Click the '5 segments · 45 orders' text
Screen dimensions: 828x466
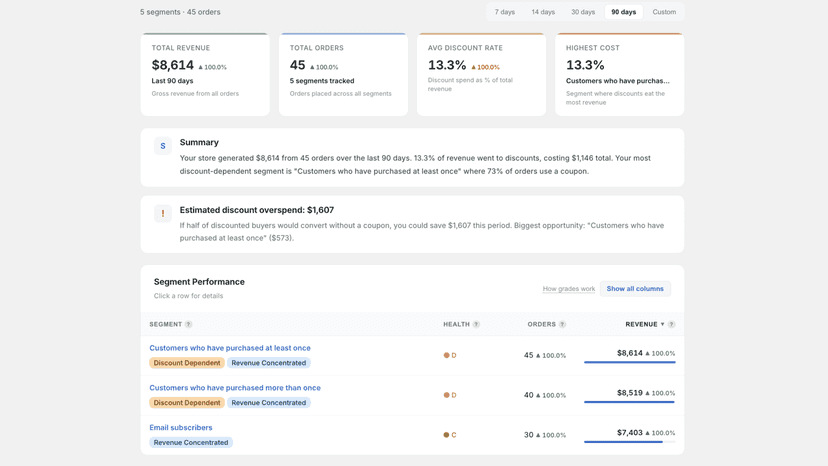point(180,12)
